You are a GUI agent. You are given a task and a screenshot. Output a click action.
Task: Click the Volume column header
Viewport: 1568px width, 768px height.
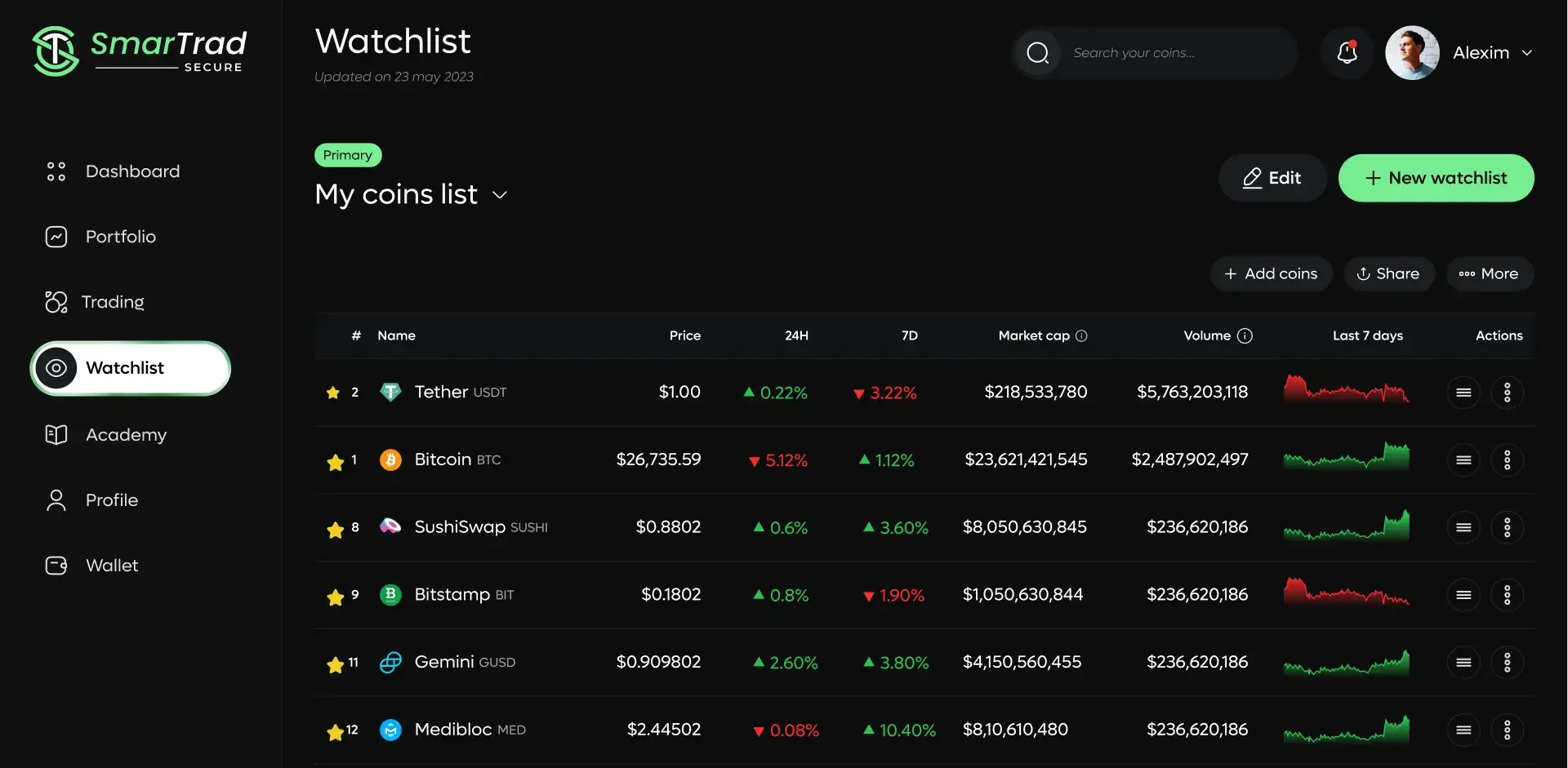pyautogui.click(x=1207, y=336)
